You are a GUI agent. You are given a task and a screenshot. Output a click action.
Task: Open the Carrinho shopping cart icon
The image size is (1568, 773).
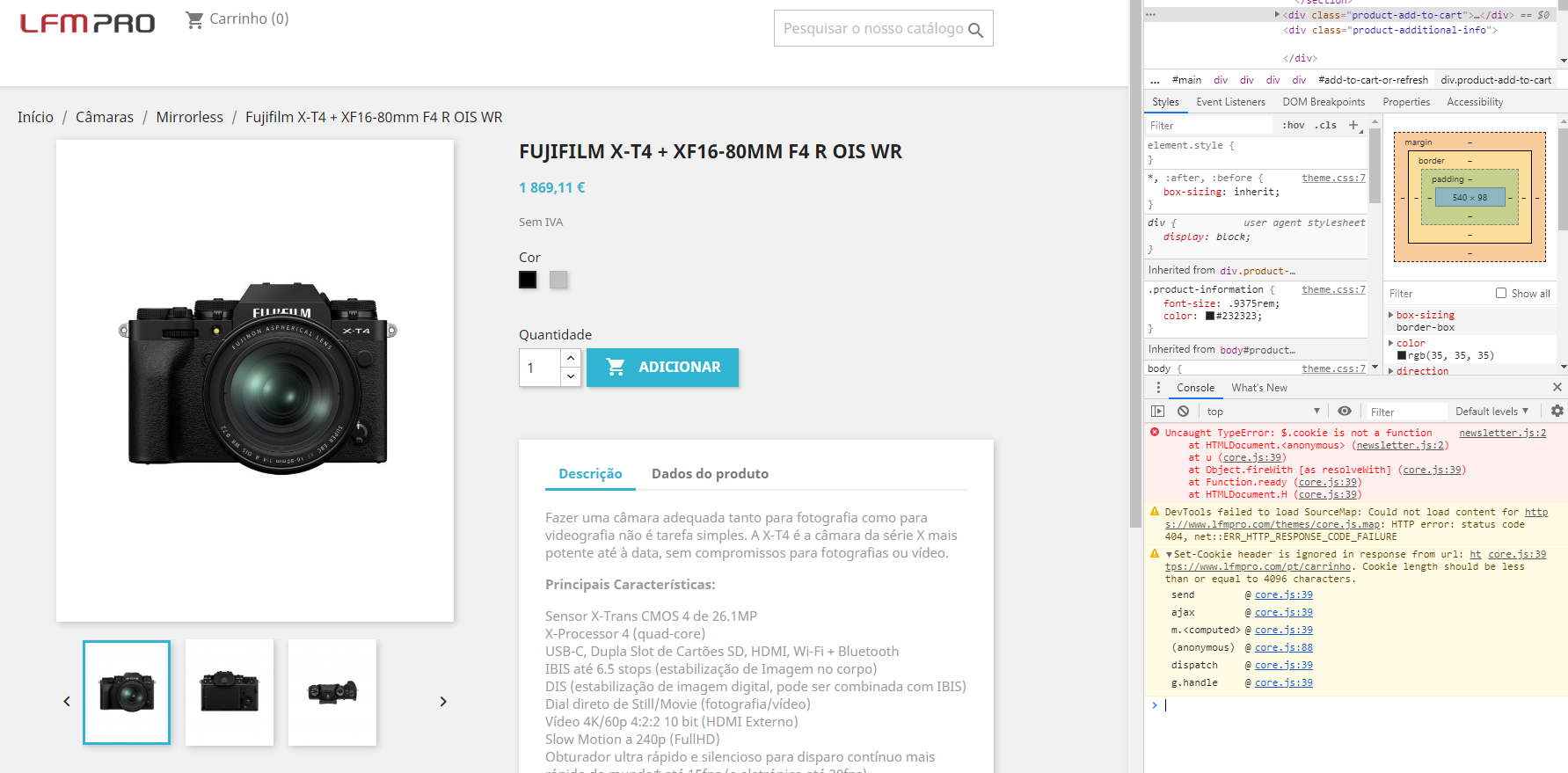[x=194, y=19]
